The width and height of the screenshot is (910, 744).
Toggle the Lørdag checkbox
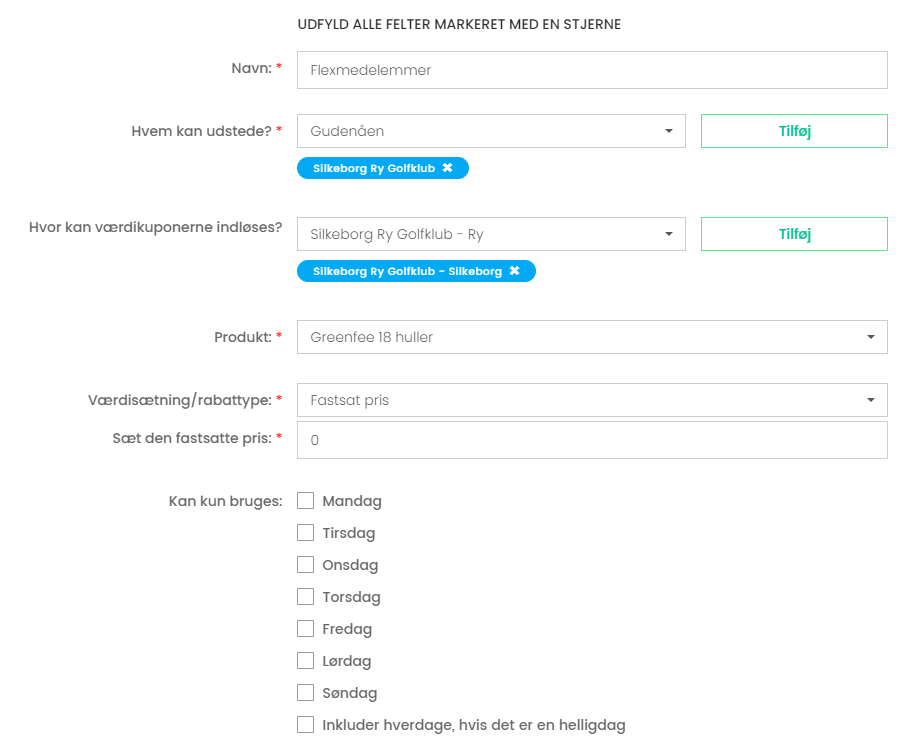point(305,660)
